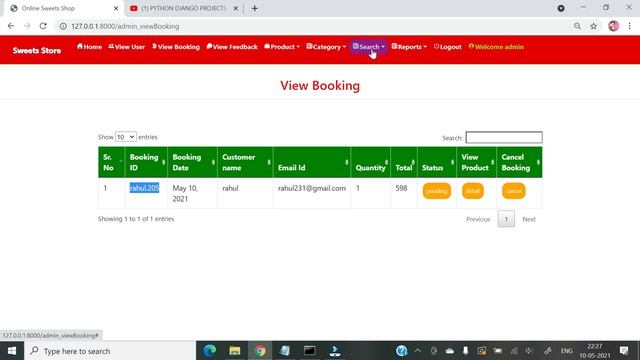Open the Chrome profile avatar
The width and height of the screenshot is (640, 360).
(x=613, y=26)
